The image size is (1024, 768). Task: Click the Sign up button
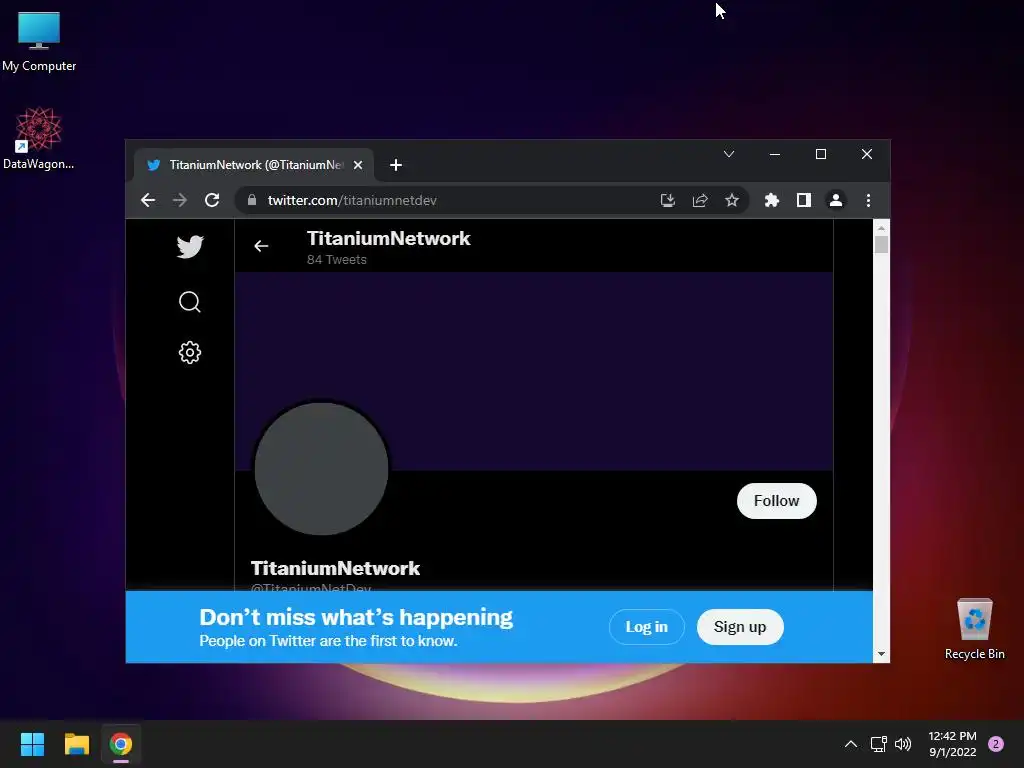(x=740, y=627)
